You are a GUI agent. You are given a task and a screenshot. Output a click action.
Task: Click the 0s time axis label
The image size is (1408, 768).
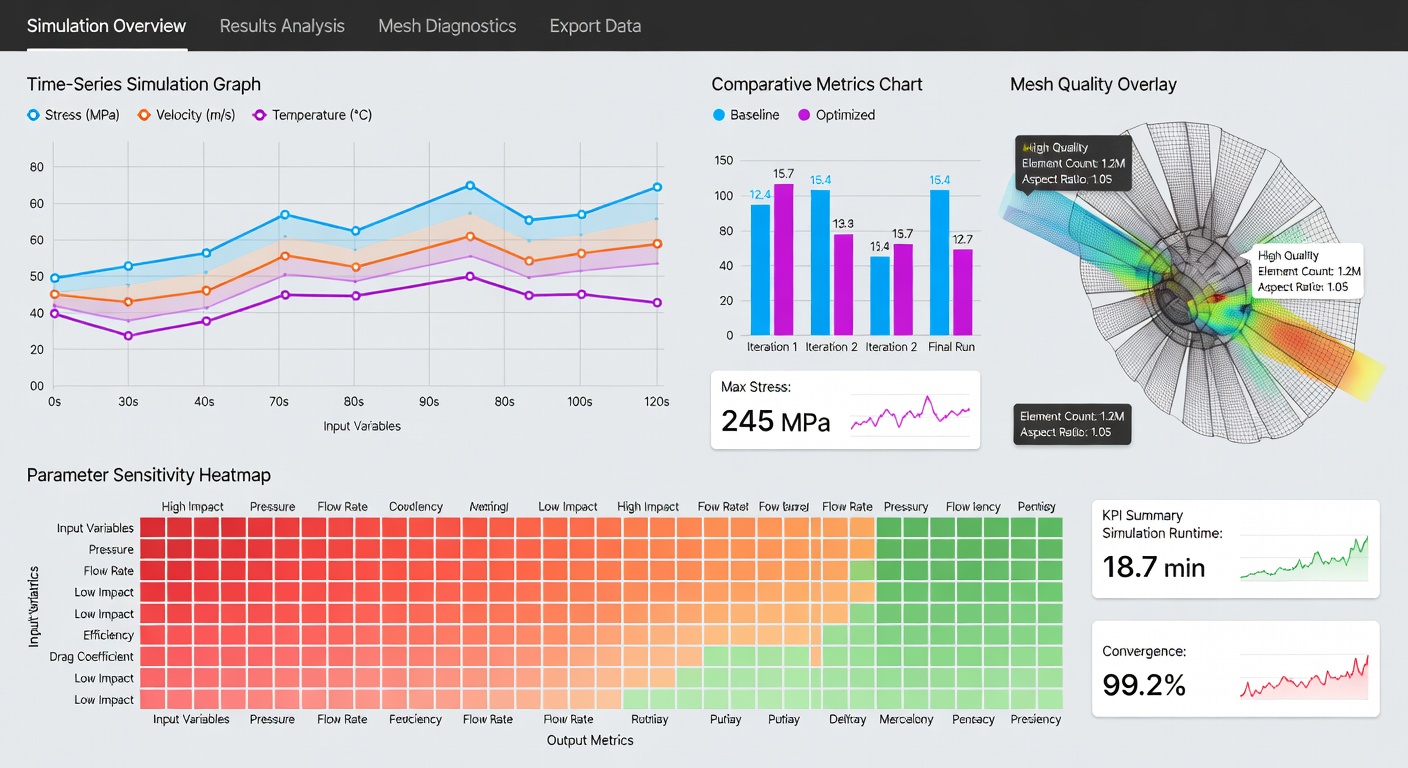[x=54, y=402]
